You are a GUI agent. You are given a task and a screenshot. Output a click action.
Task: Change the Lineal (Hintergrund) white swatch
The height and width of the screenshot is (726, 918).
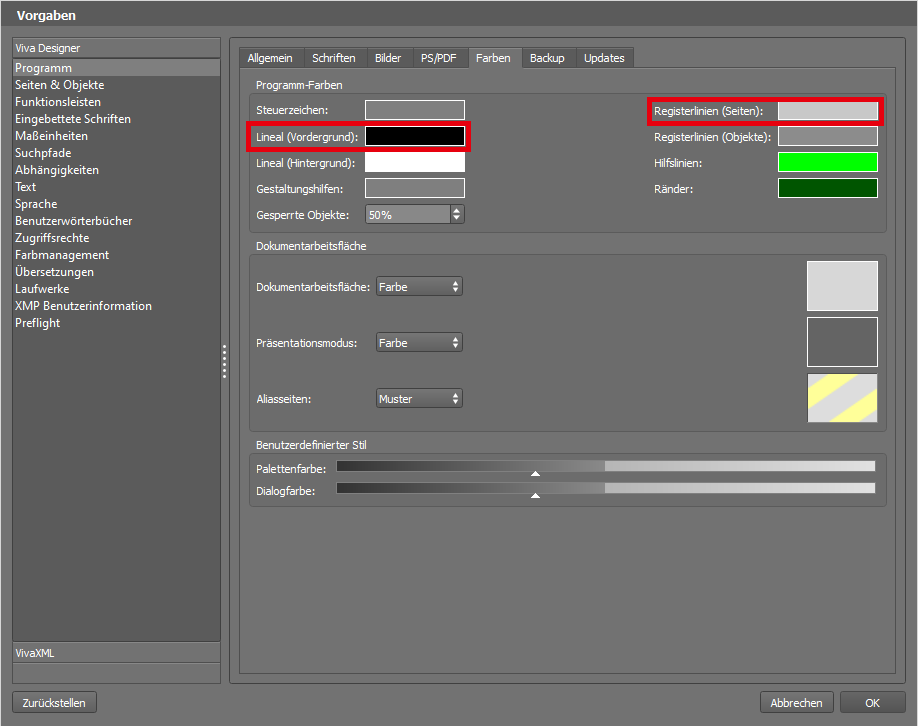point(415,162)
